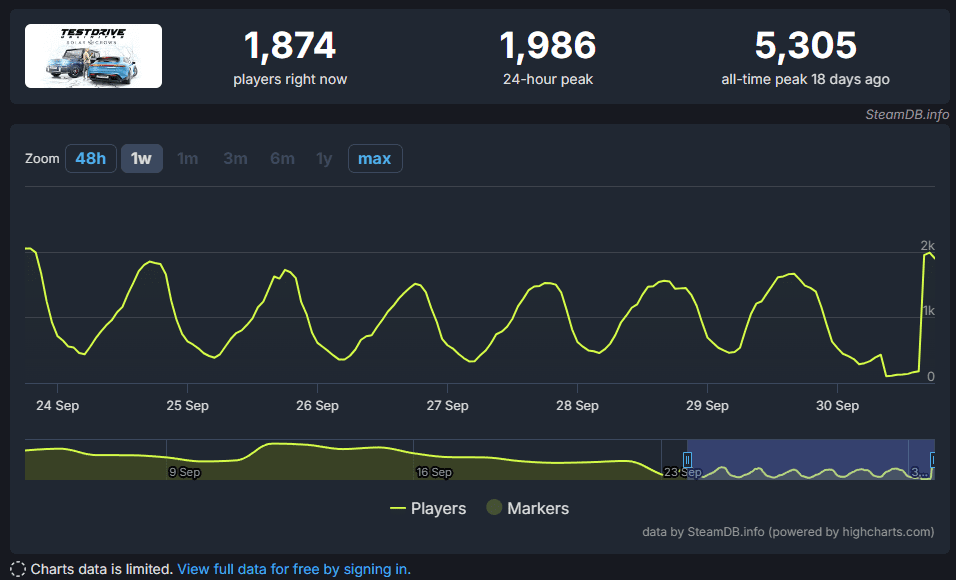956x580 pixels.
Task: Select the disabled 6m zoom option
Action: pos(282,159)
